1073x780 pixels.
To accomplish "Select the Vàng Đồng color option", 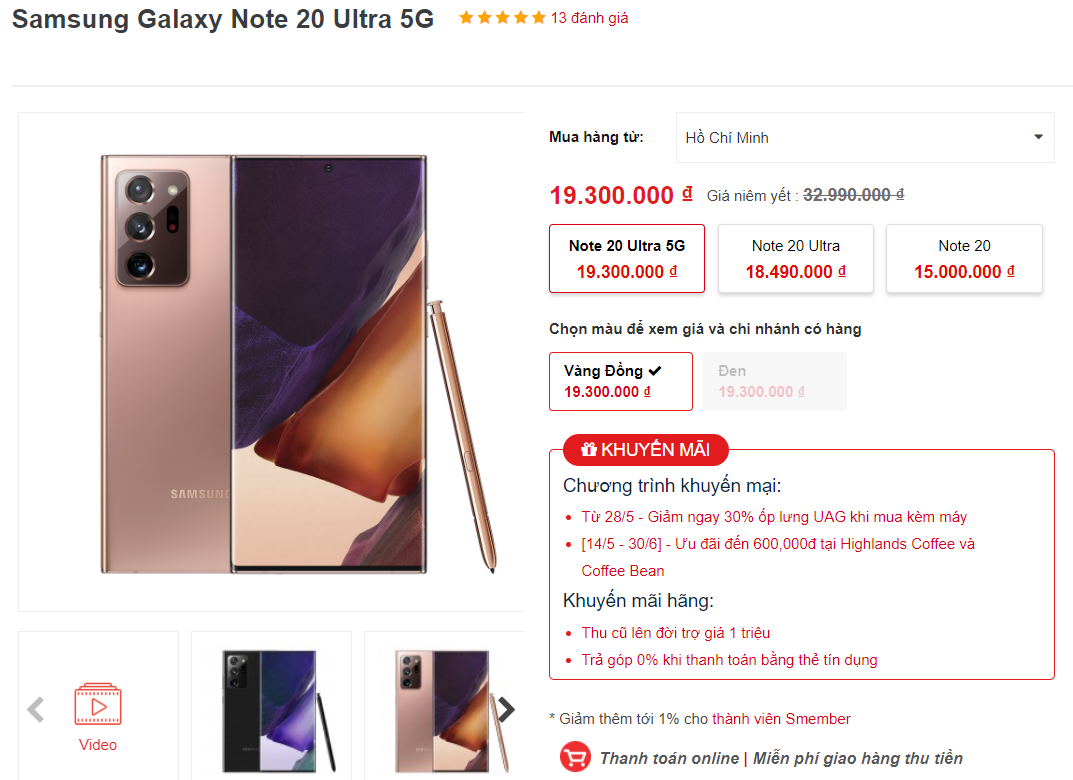I will coord(620,381).
